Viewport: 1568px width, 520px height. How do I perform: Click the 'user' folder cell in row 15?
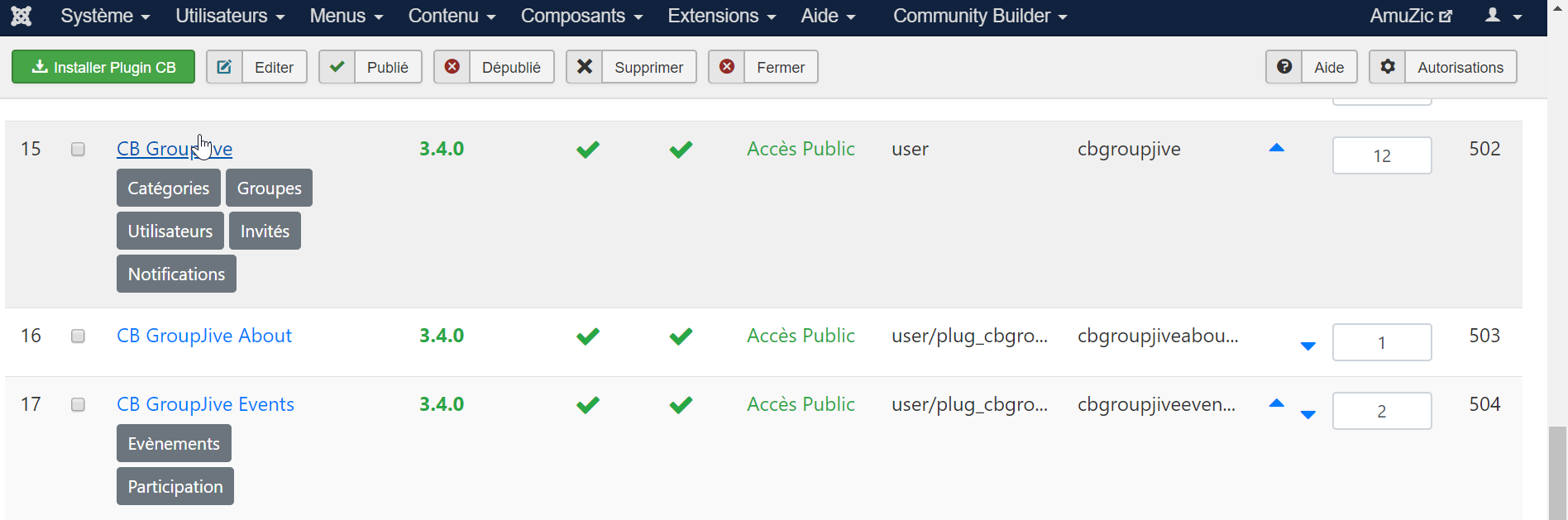(910, 150)
